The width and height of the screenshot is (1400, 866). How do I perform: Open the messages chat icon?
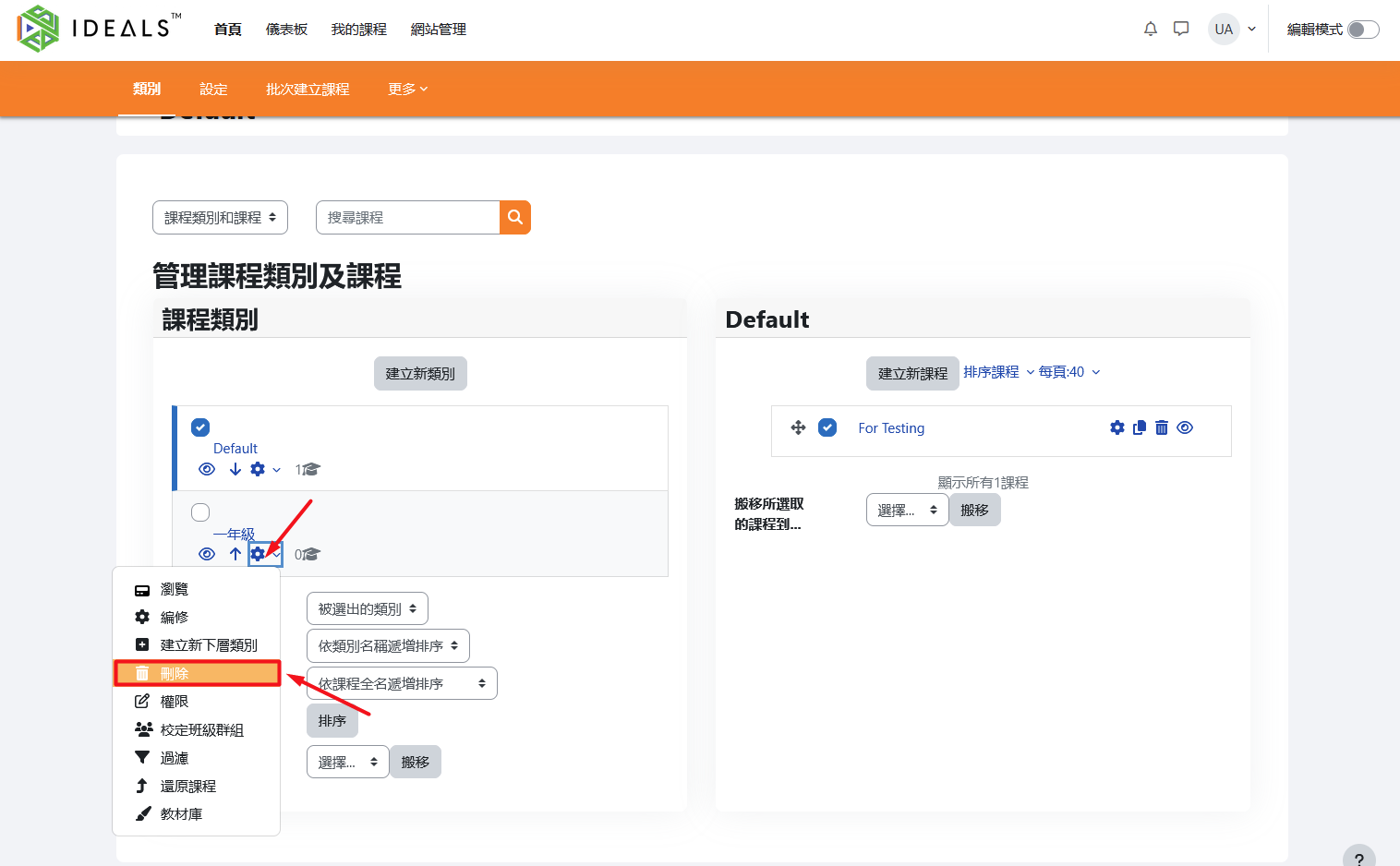(1181, 29)
